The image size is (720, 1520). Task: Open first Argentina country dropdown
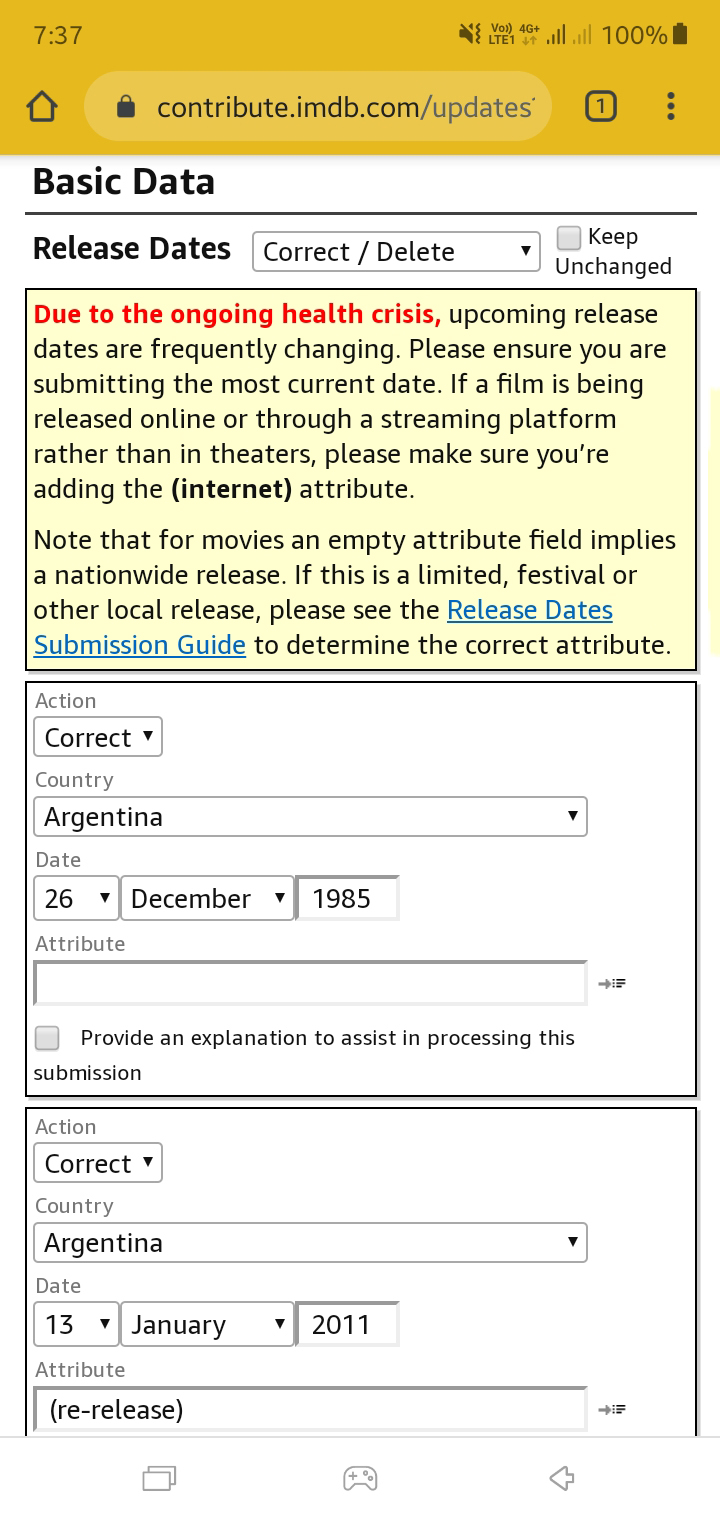(310, 816)
